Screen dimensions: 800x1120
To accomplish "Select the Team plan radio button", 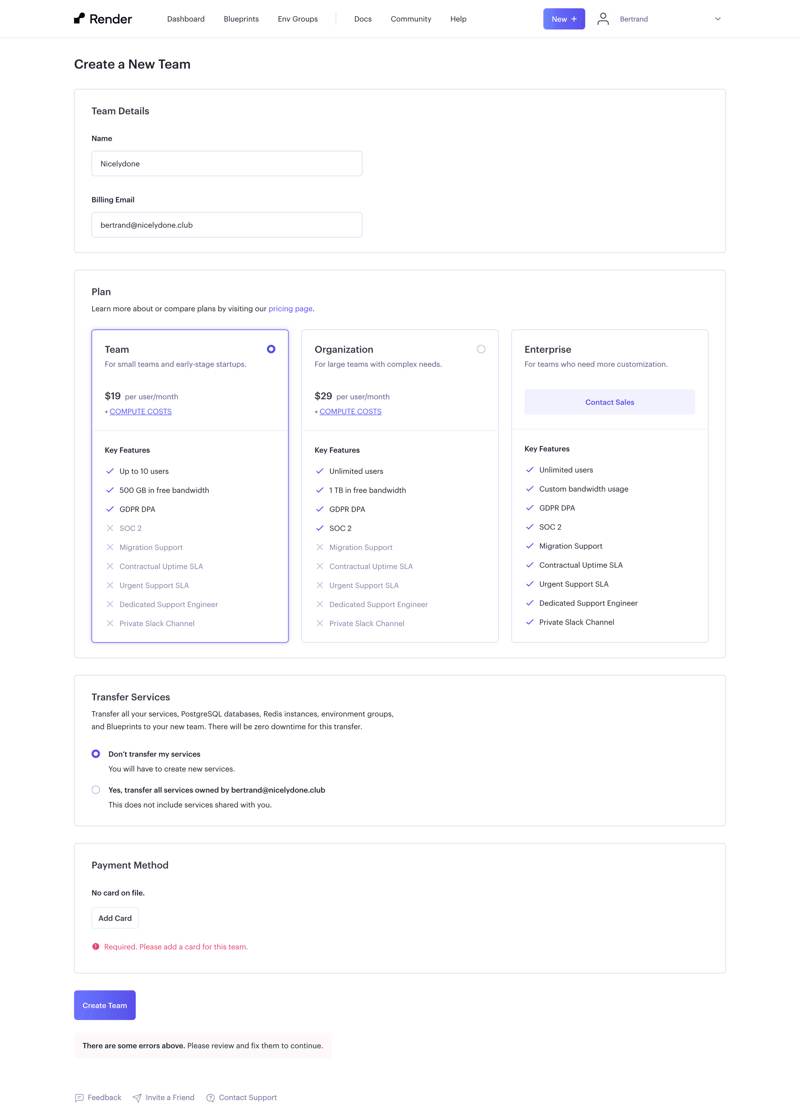I will 271,349.
